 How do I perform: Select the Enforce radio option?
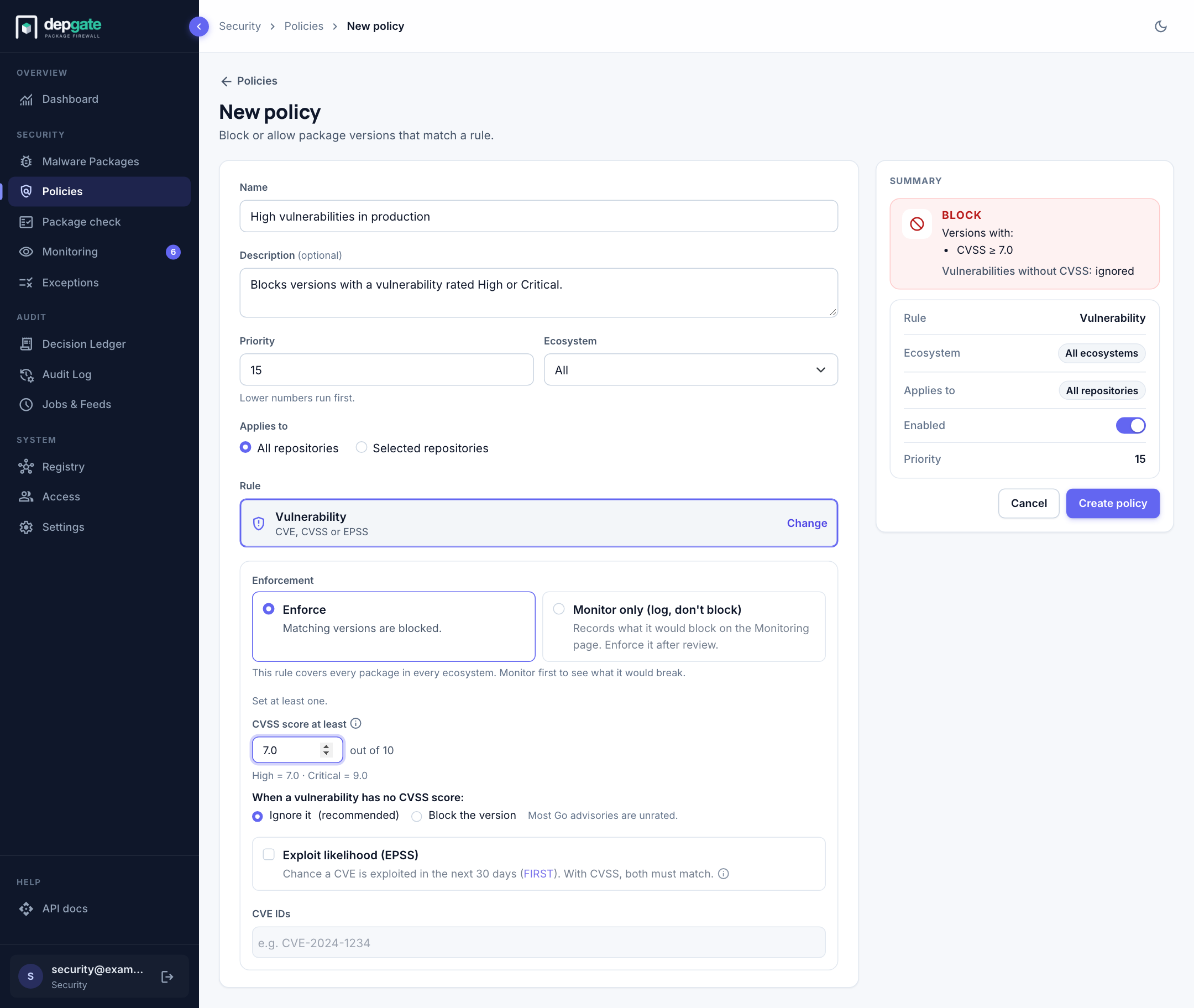pos(269,609)
